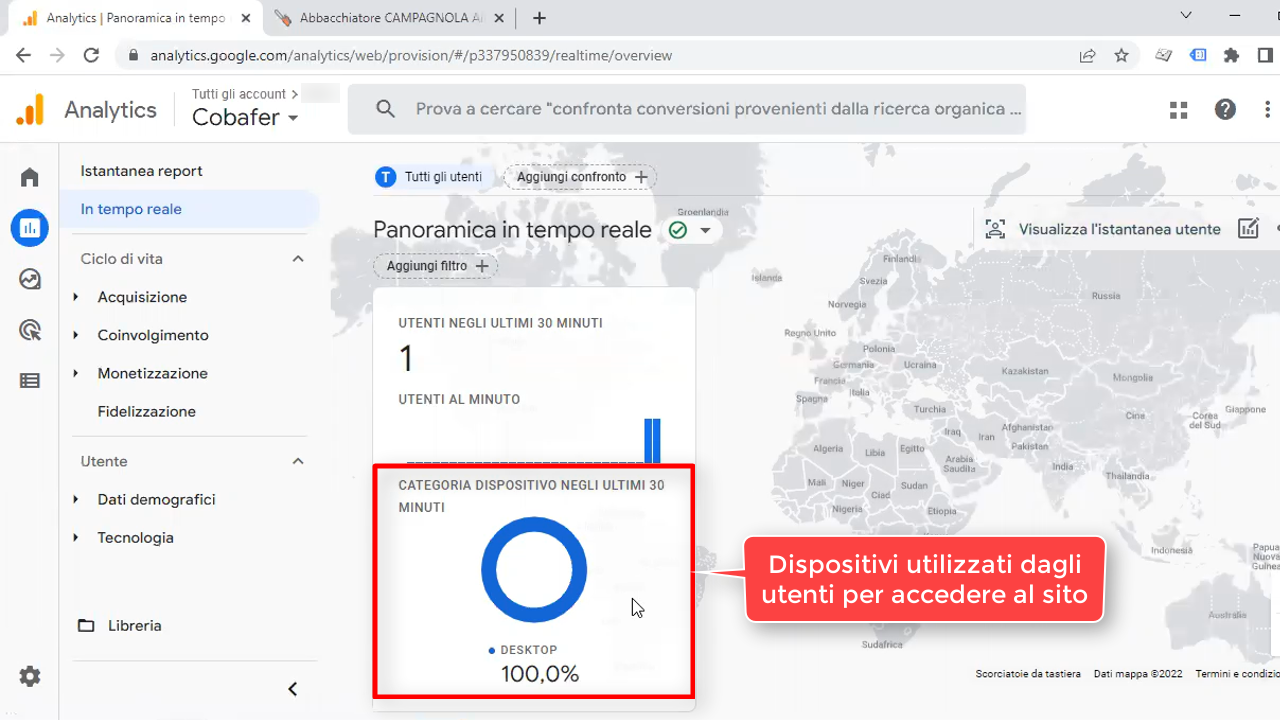
Task: Open the Home section in the sidebar
Action: coord(29,176)
